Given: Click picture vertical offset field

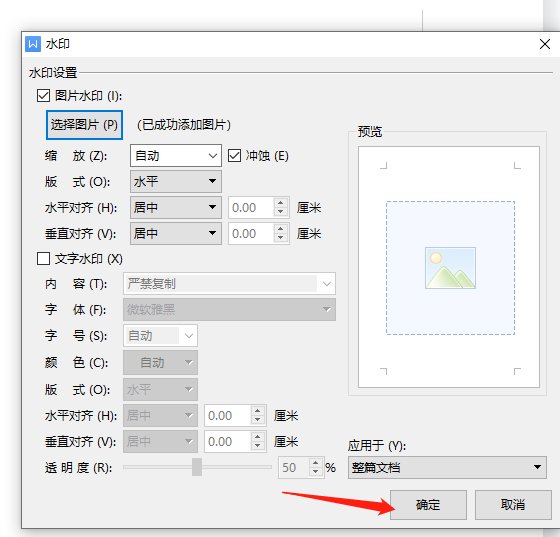Looking at the screenshot, I should (x=251, y=234).
